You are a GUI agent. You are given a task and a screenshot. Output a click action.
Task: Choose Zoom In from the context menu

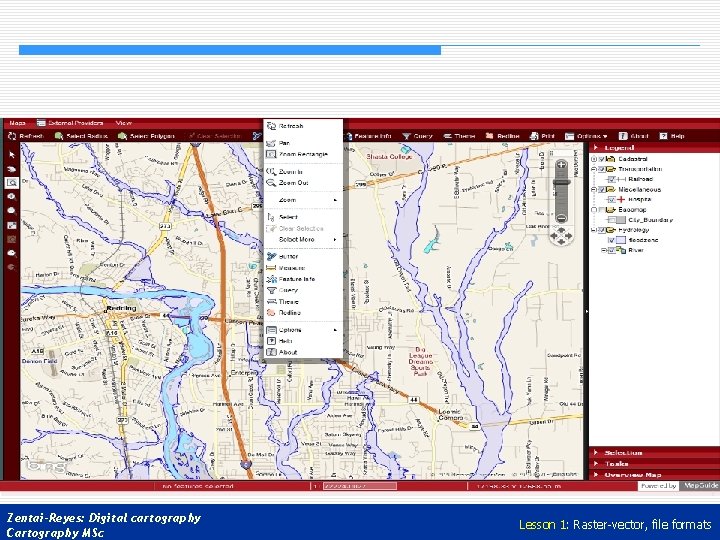(x=304, y=171)
